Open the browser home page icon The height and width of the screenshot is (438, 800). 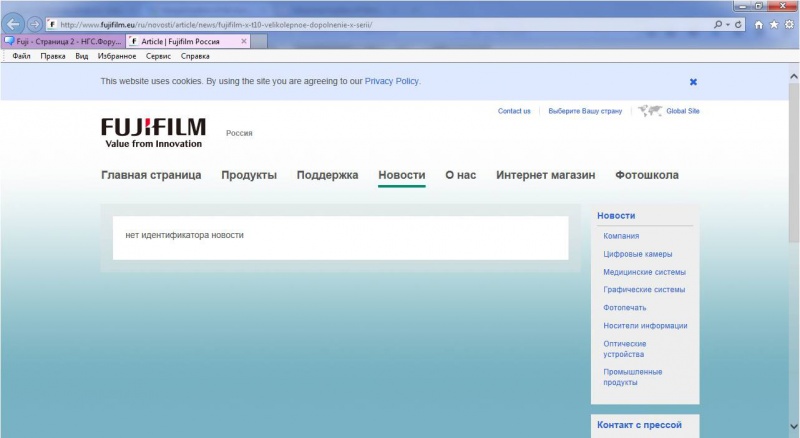click(759, 25)
